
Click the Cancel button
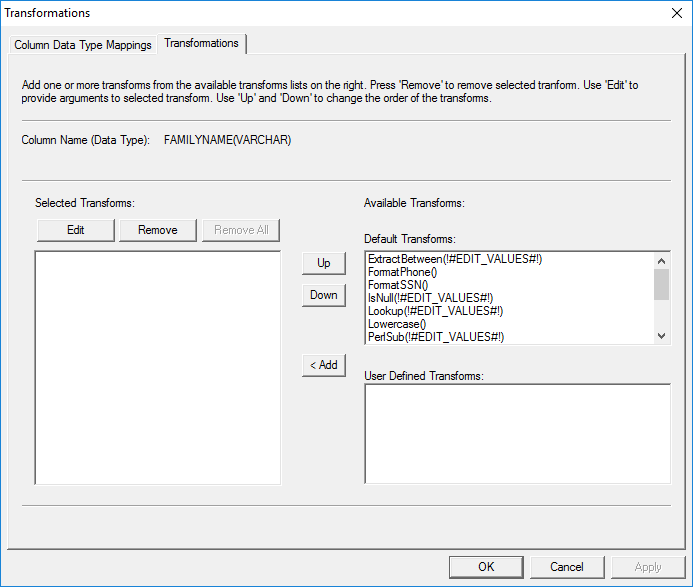click(567, 567)
